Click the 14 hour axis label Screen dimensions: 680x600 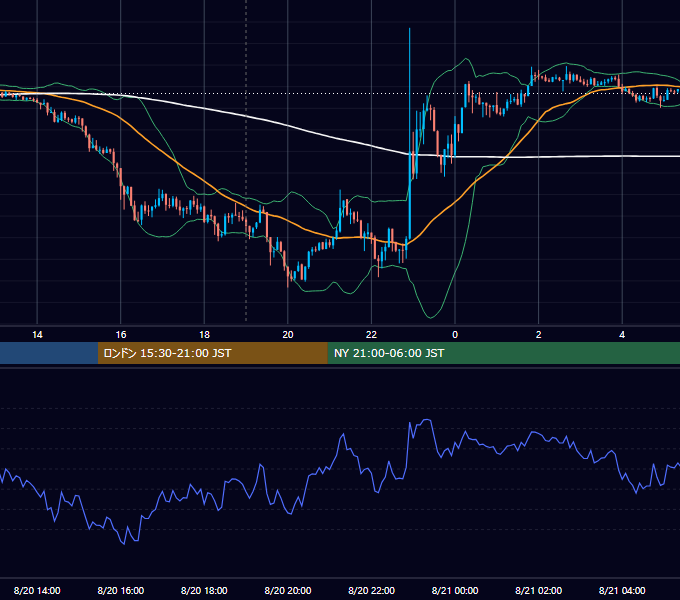[37, 335]
